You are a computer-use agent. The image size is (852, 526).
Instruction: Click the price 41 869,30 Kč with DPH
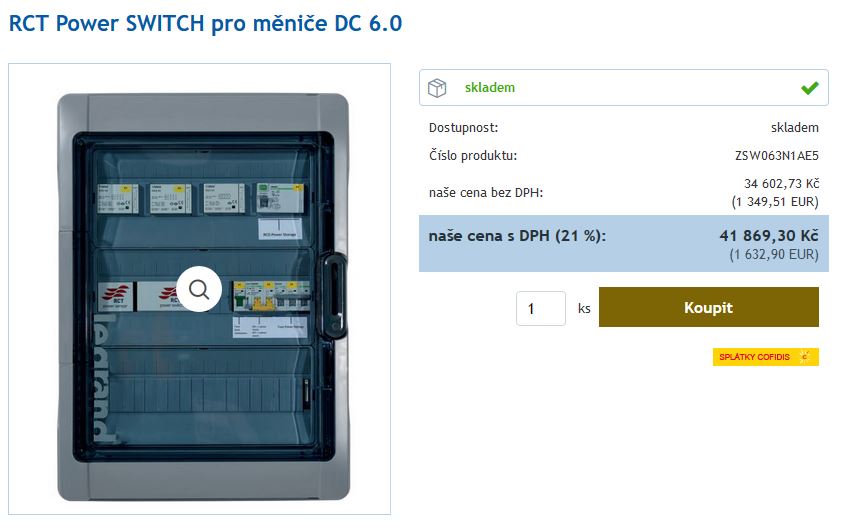point(769,235)
